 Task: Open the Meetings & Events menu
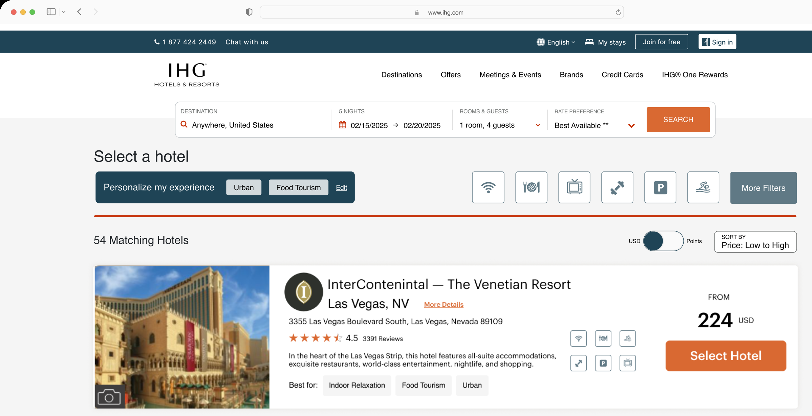tap(510, 75)
